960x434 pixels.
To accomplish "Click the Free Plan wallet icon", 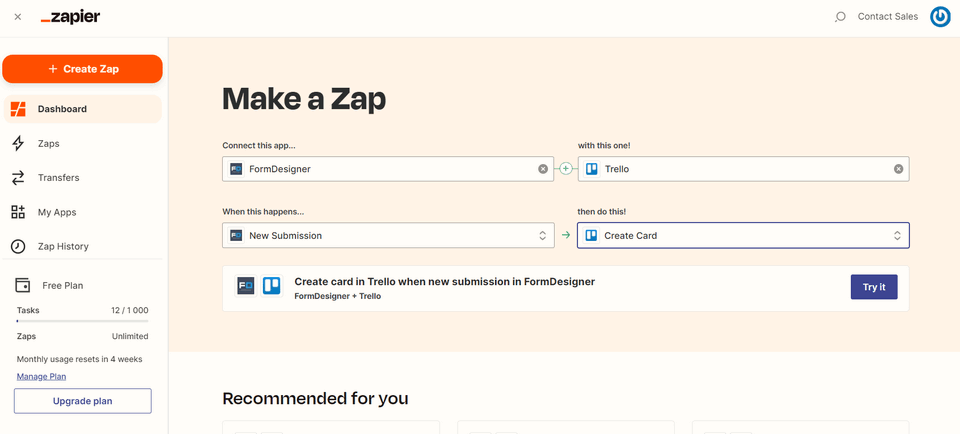I will coord(23,285).
